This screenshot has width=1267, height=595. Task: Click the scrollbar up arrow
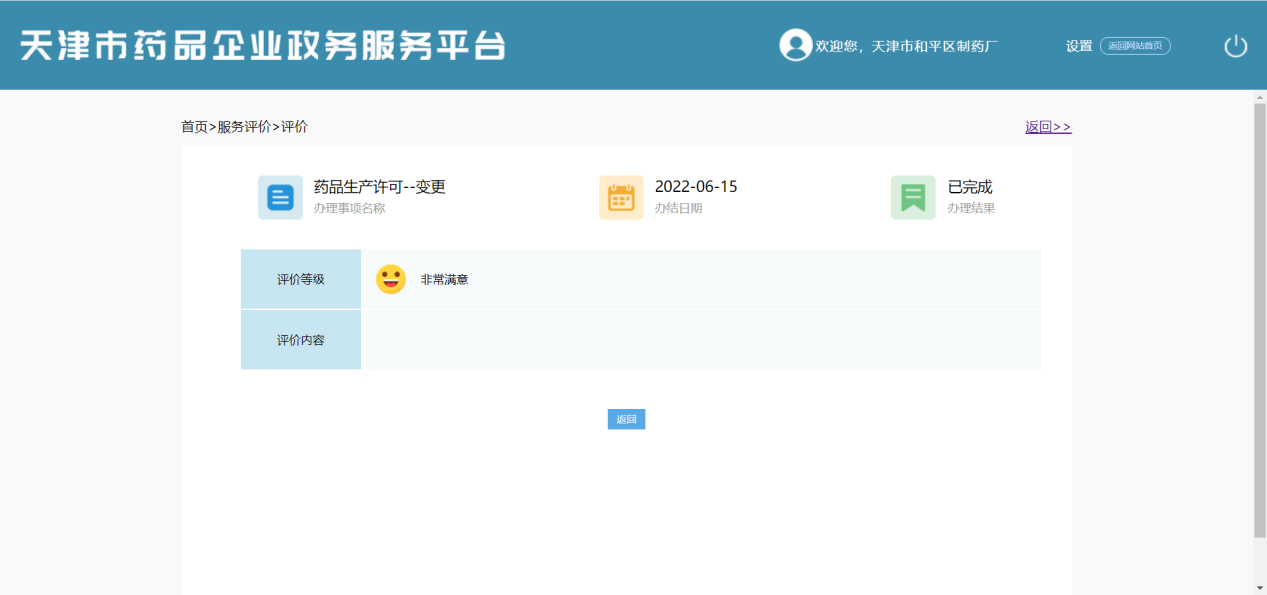[1259, 97]
